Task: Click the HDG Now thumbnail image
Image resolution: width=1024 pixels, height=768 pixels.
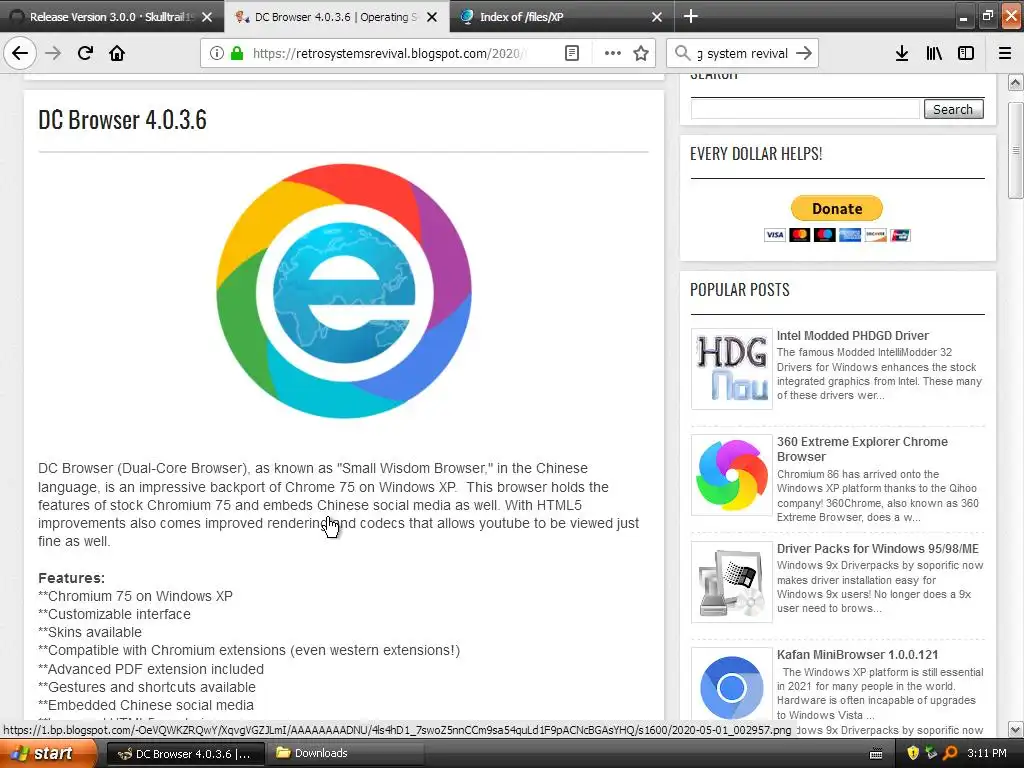Action: [x=731, y=369]
